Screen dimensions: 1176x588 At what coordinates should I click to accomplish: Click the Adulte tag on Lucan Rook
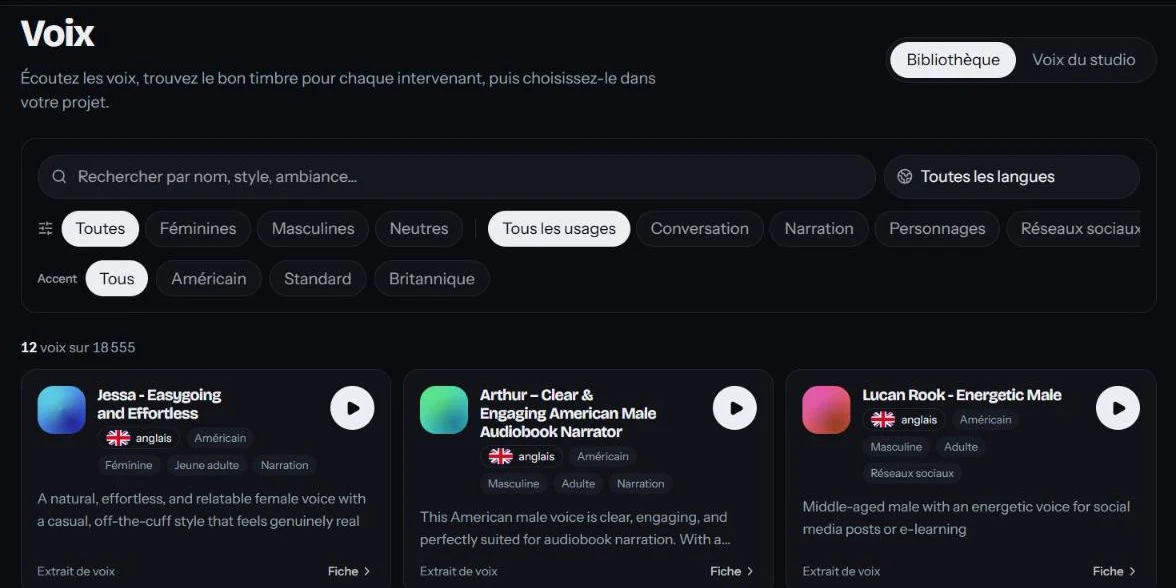click(961, 447)
